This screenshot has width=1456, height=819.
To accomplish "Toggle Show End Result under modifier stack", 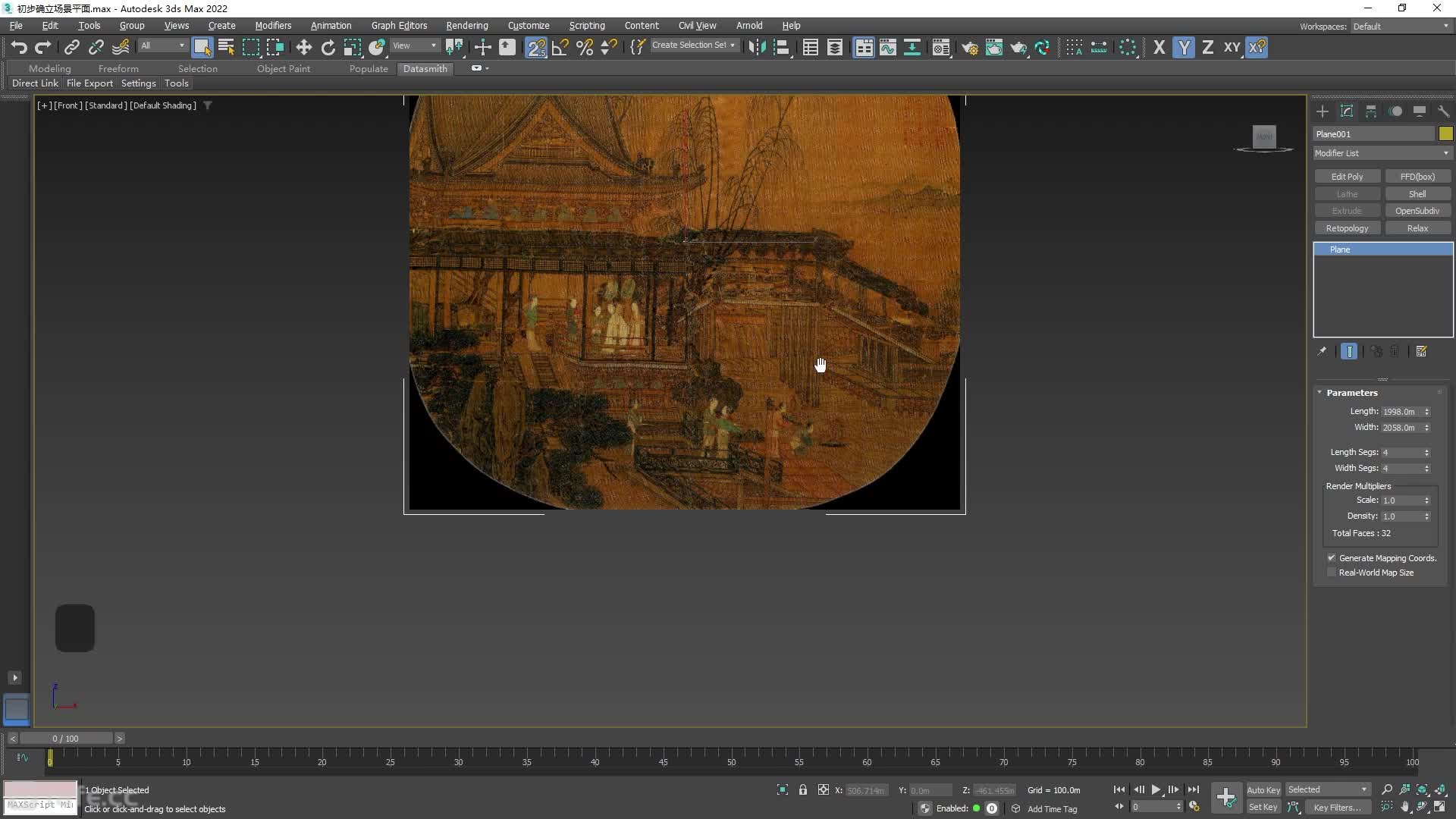I will pyautogui.click(x=1349, y=351).
